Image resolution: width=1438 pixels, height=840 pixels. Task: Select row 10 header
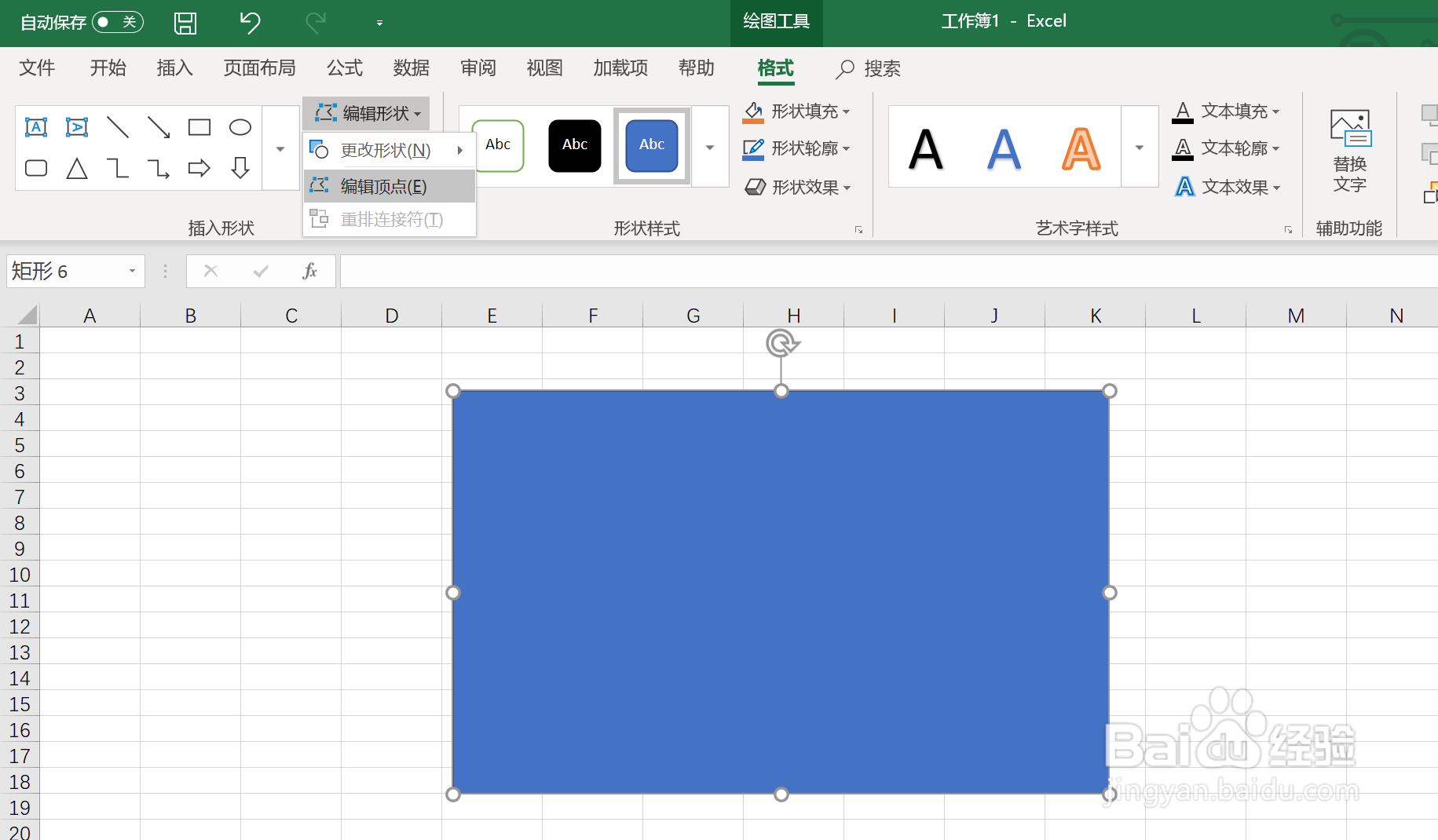coord(20,575)
